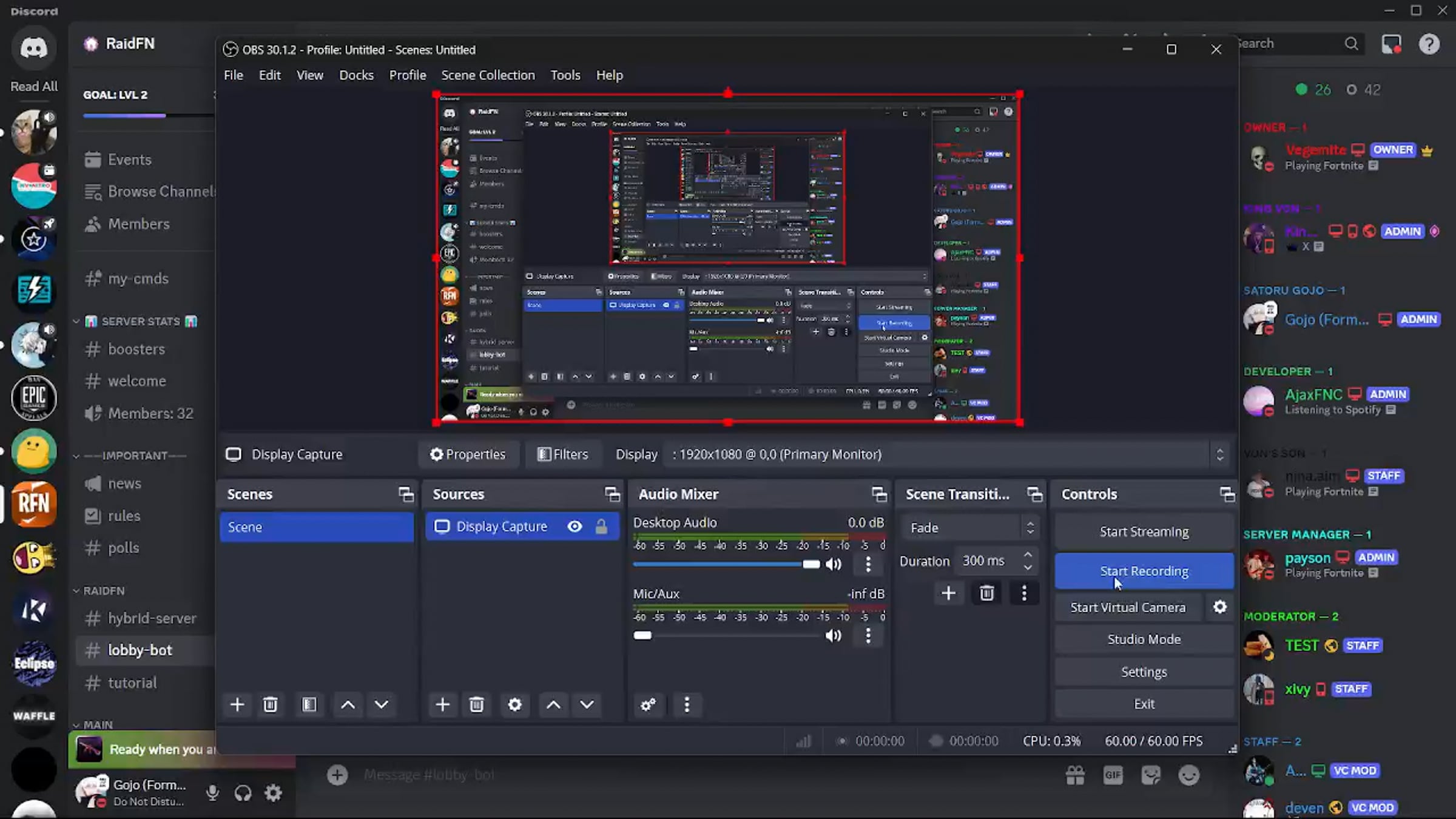The image size is (1456, 819).
Task: Mute the Mic/Aux speaker icon
Action: [834, 635]
